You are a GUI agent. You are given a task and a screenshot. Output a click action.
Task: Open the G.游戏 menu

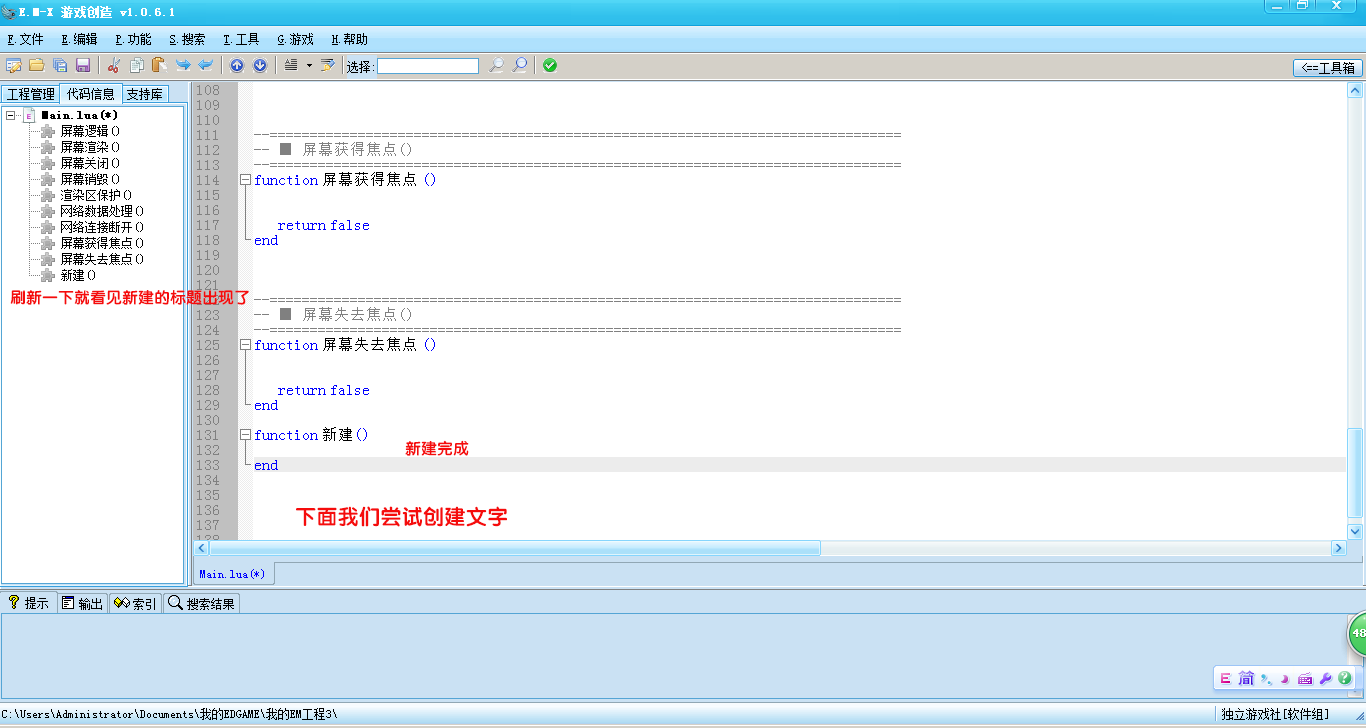[x=295, y=39]
